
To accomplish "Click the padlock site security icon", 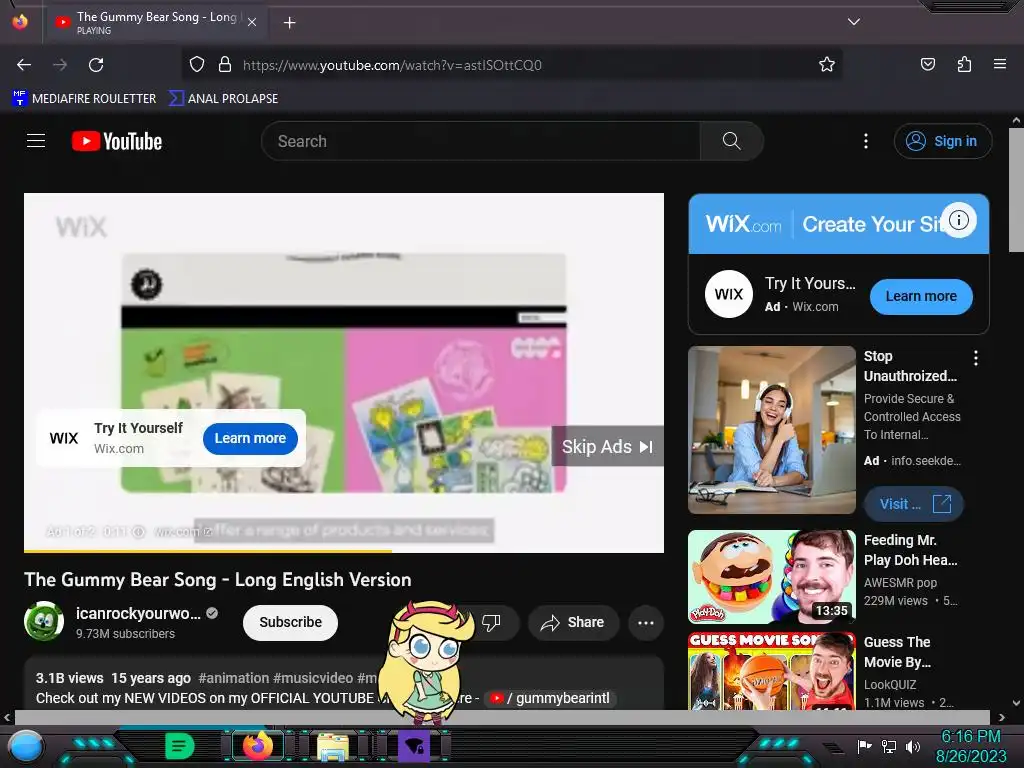I will (225, 65).
